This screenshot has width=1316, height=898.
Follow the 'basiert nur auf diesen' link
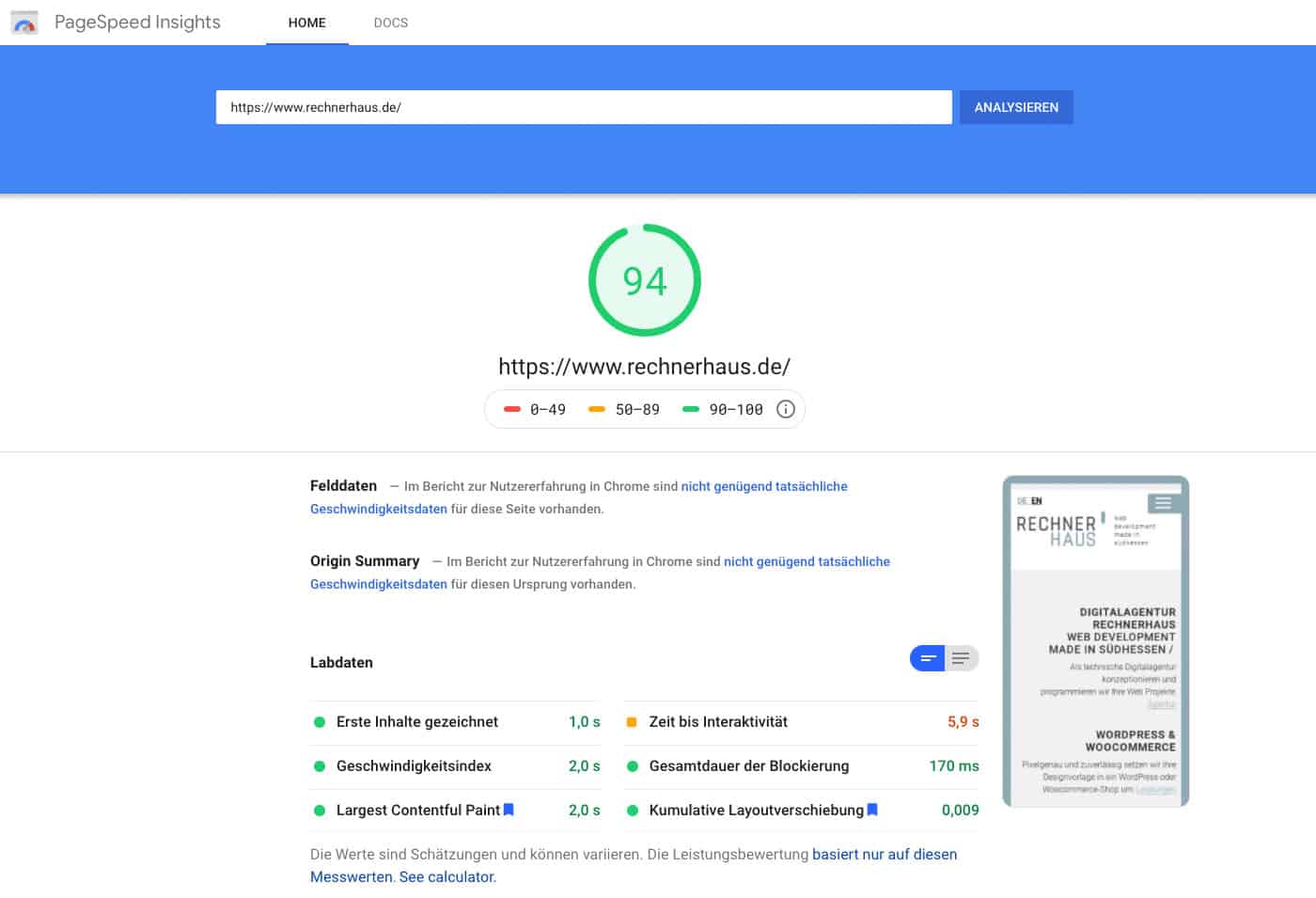pyautogui.click(x=884, y=854)
